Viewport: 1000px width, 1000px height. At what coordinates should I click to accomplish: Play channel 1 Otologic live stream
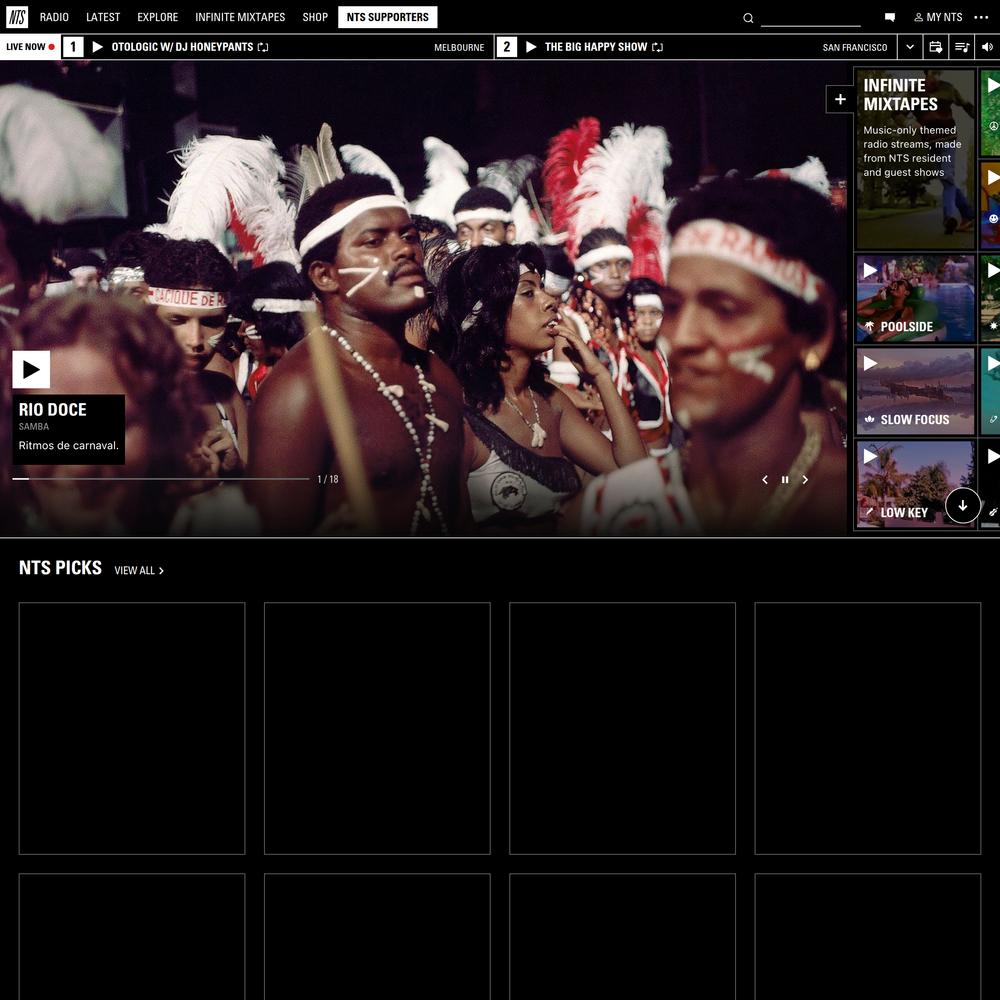click(98, 47)
